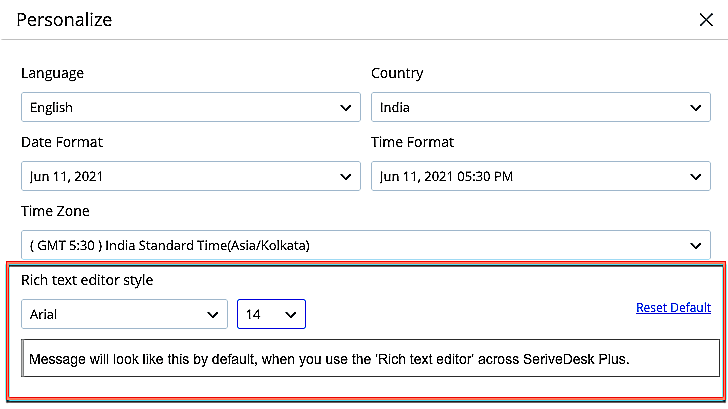Image resolution: width=728 pixels, height=409 pixels.
Task: Click the Personalize dialog title
Action: point(64,19)
